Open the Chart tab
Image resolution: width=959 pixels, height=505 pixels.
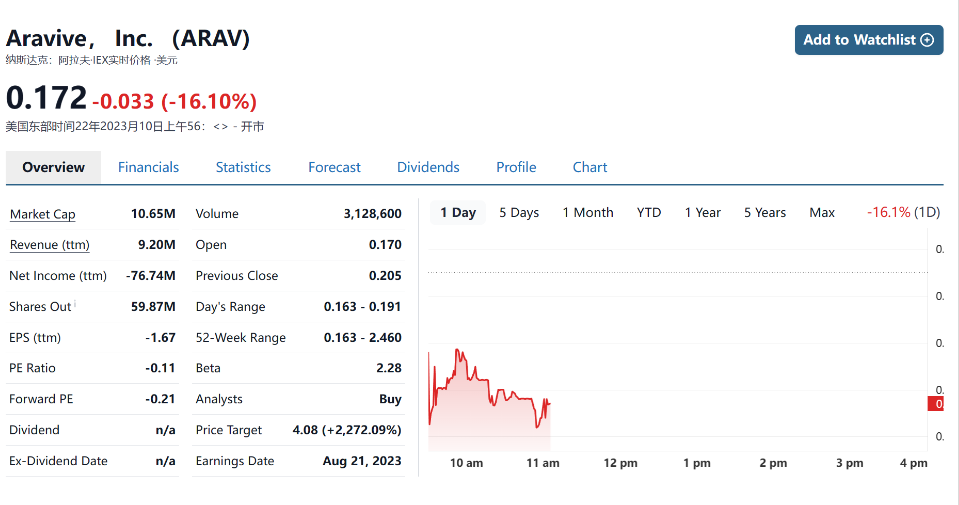(590, 167)
